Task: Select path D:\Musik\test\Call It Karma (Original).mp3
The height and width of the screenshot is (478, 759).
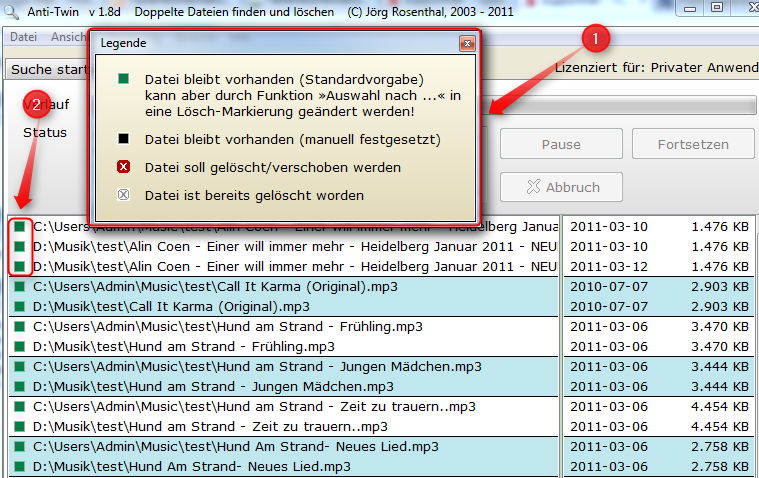Action: [171, 307]
